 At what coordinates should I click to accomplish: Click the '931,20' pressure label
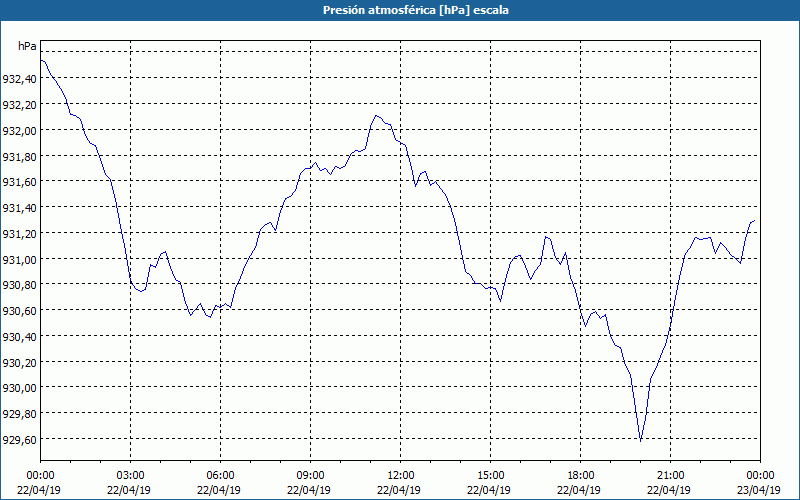point(19,233)
